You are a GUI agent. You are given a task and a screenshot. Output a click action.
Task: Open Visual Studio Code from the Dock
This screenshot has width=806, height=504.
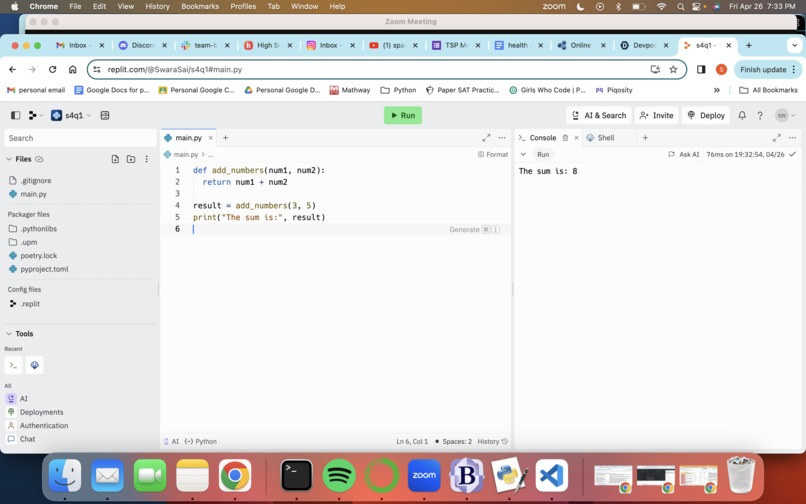coord(552,475)
